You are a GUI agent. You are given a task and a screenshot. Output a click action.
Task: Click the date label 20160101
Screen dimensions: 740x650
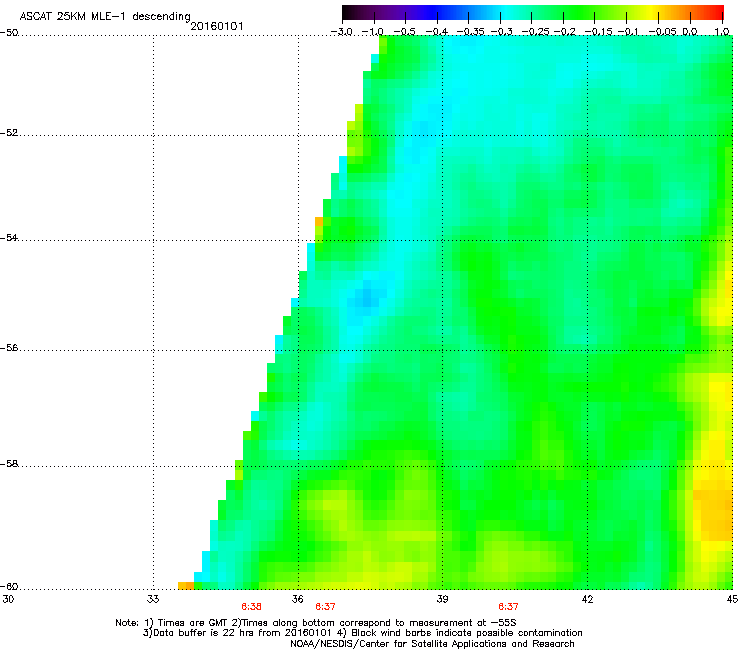coord(217,26)
